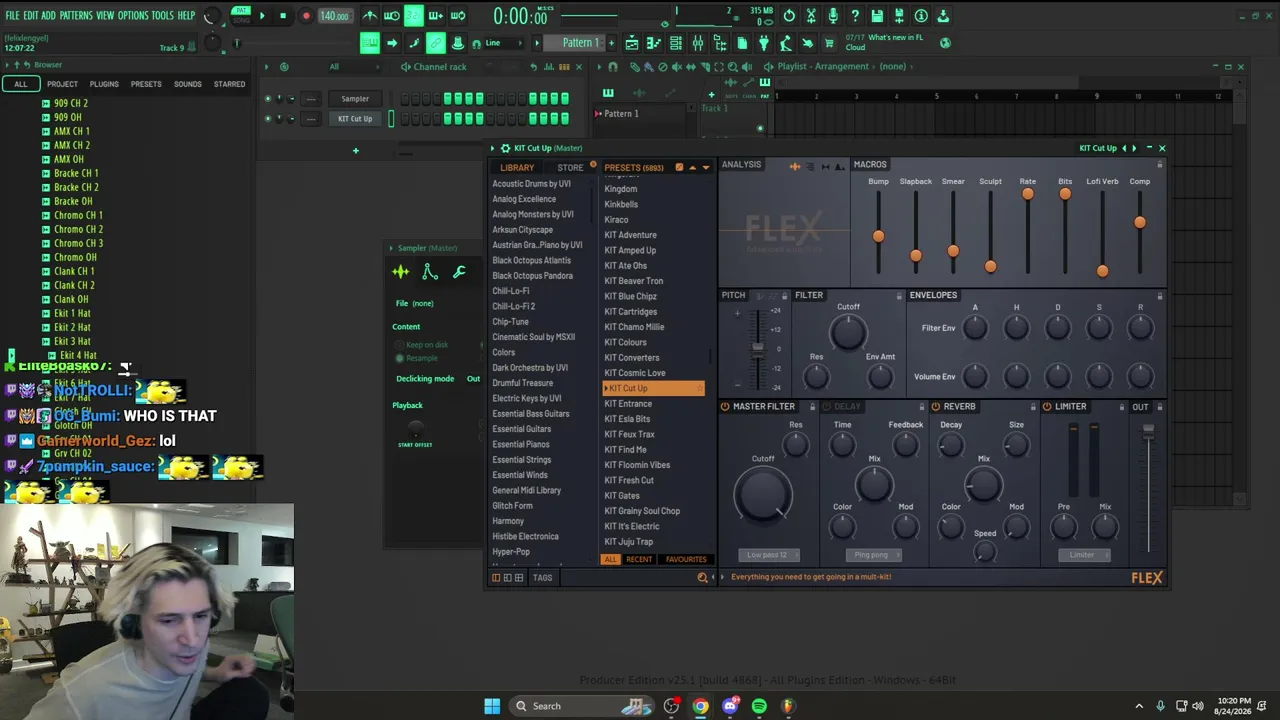The image size is (1280, 720).
Task: Open the FLEX STORE tab
Action: point(570,168)
